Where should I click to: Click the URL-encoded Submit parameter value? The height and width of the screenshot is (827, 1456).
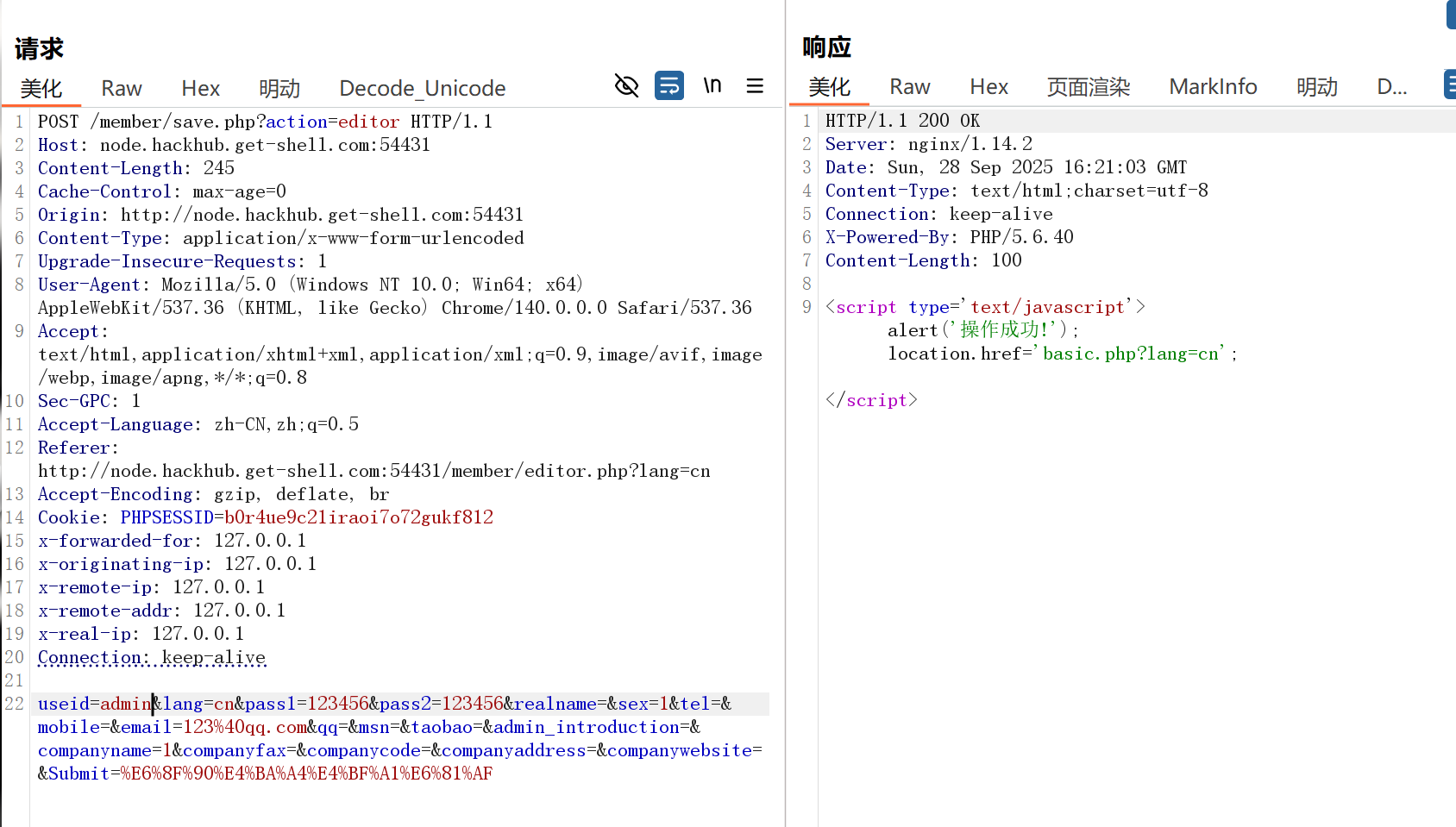coord(307,774)
